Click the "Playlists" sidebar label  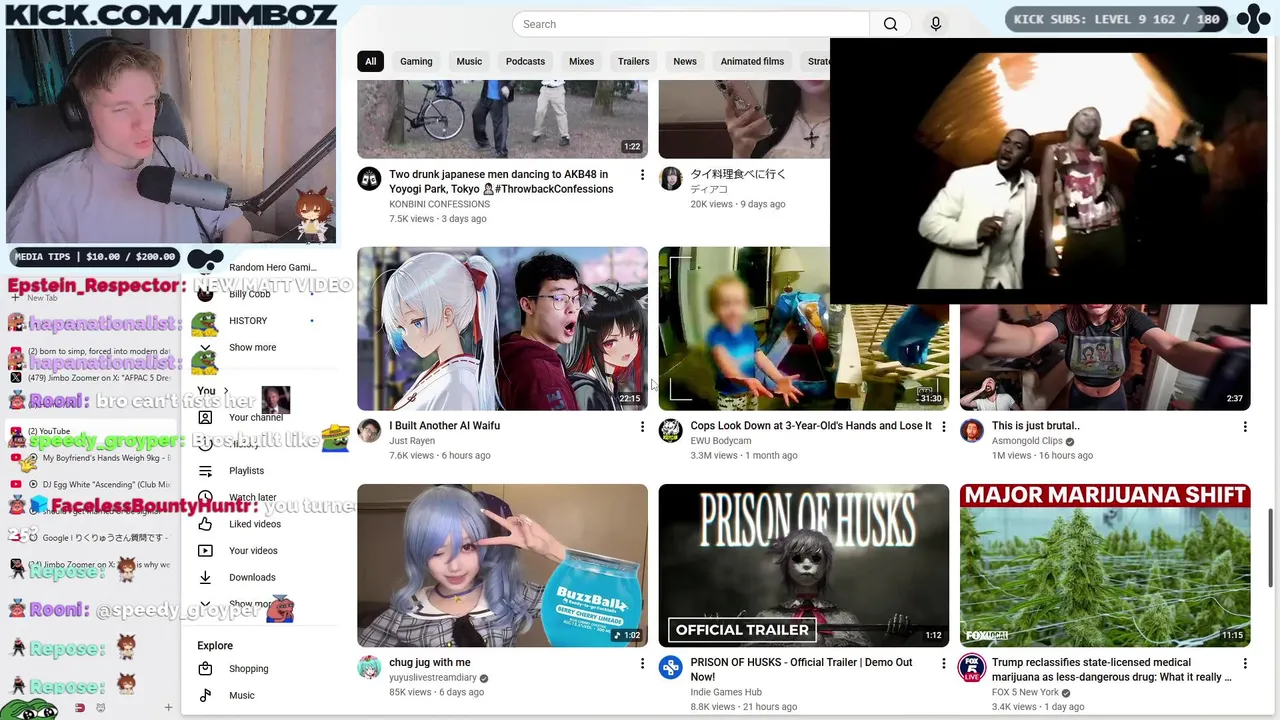pos(246,471)
